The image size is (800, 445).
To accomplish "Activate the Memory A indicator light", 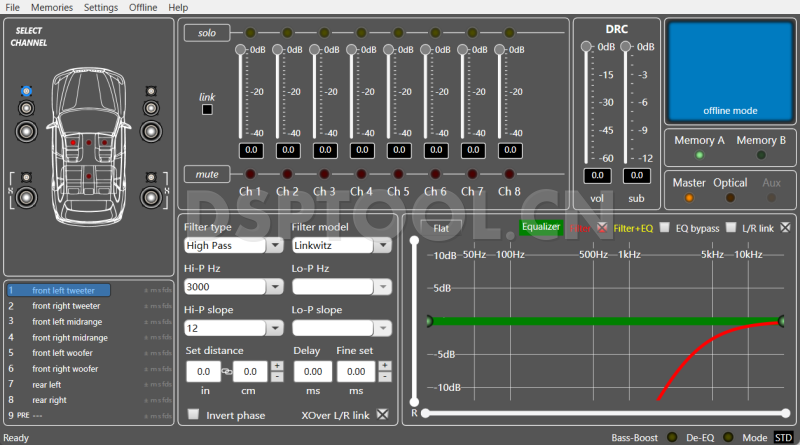I will [x=699, y=155].
